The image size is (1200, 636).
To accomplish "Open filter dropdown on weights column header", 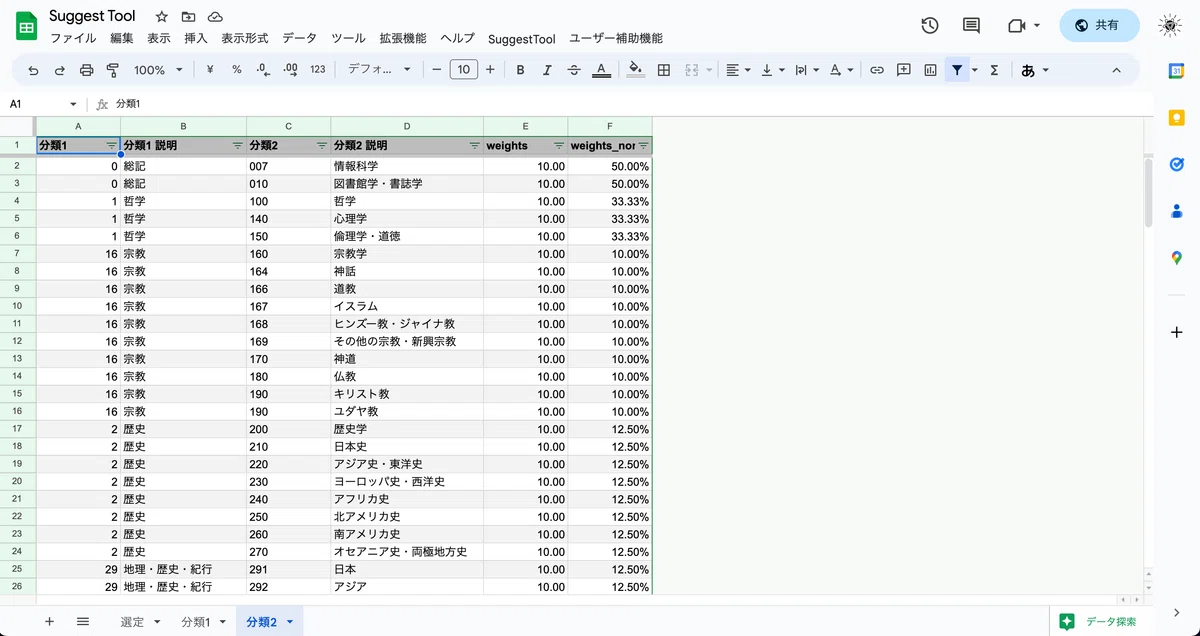I will coord(559,146).
